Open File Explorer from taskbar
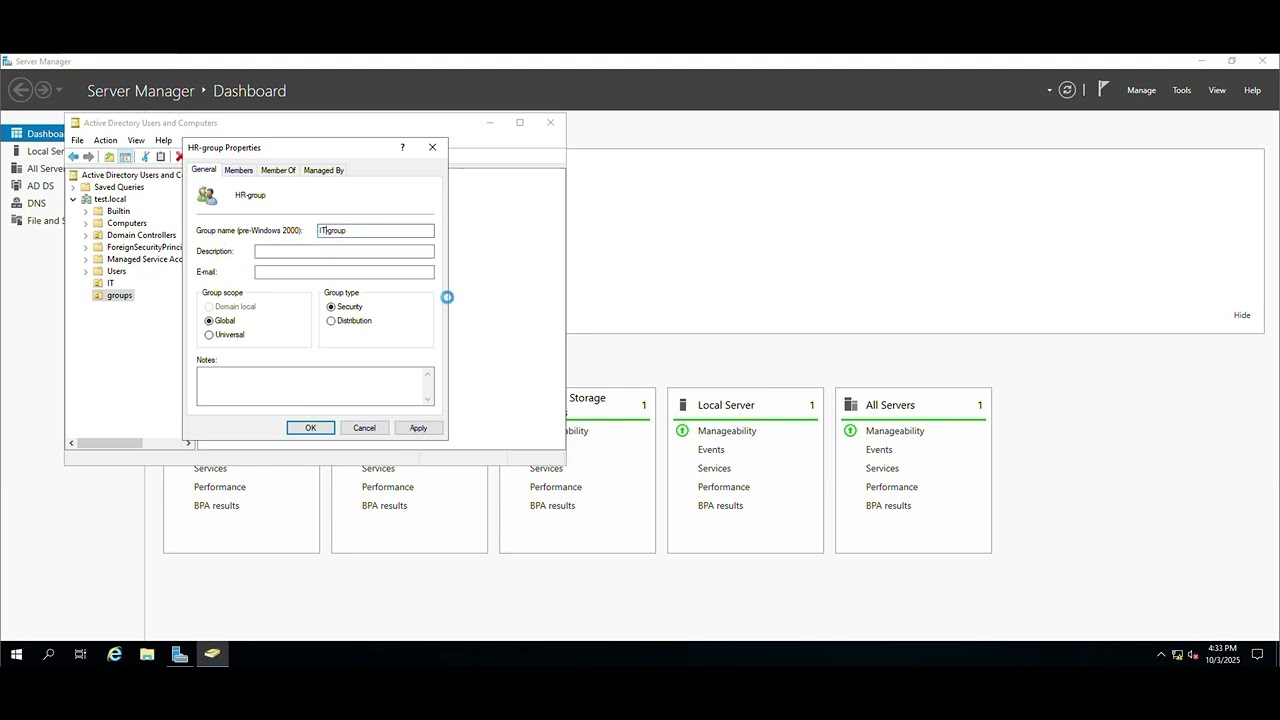 coord(147,654)
